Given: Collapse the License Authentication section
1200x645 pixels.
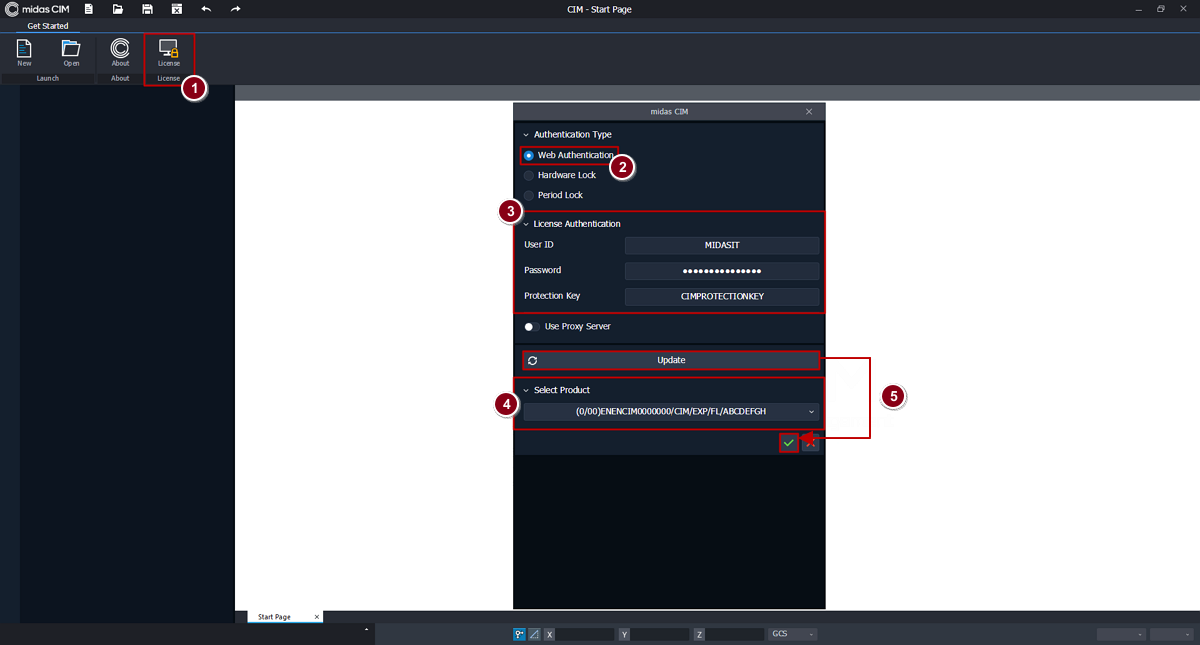Looking at the screenshot, I should click(526, 224).
